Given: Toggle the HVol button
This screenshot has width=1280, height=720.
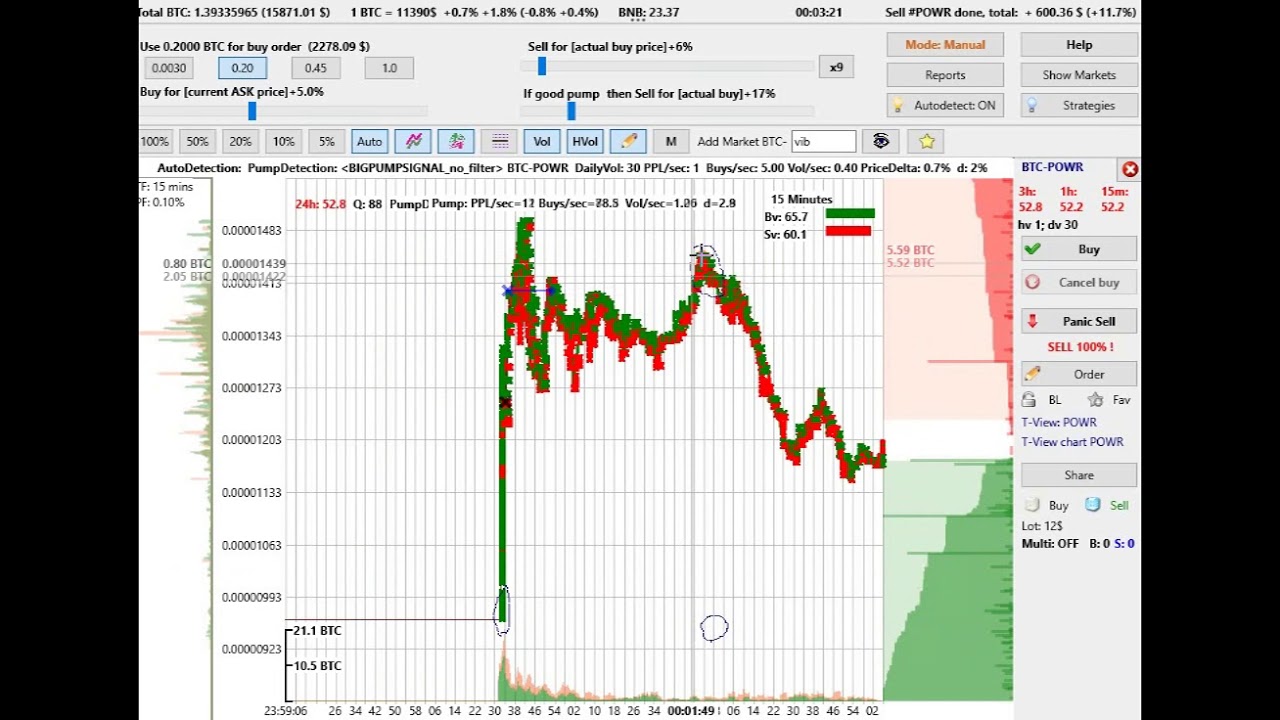Looking at the screenshot, I should click(585, 141).
